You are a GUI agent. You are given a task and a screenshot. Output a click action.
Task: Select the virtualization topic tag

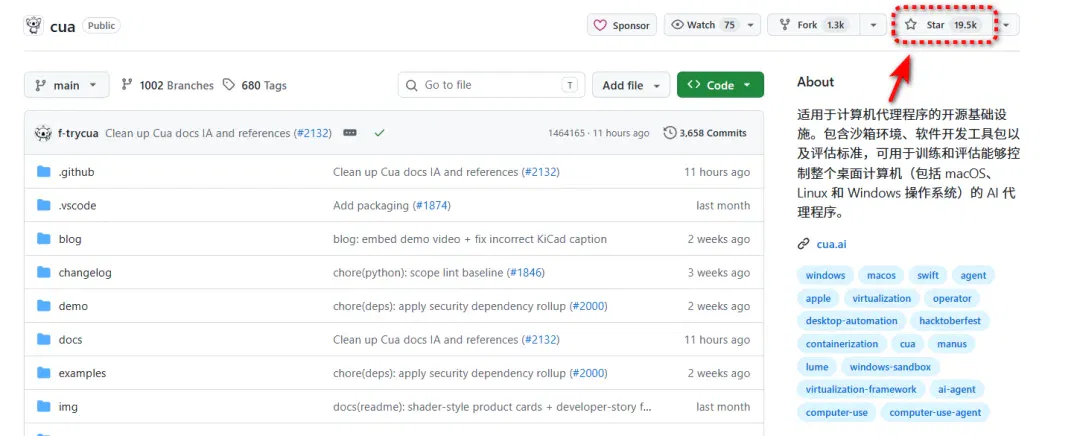click(x=882, y=298)
